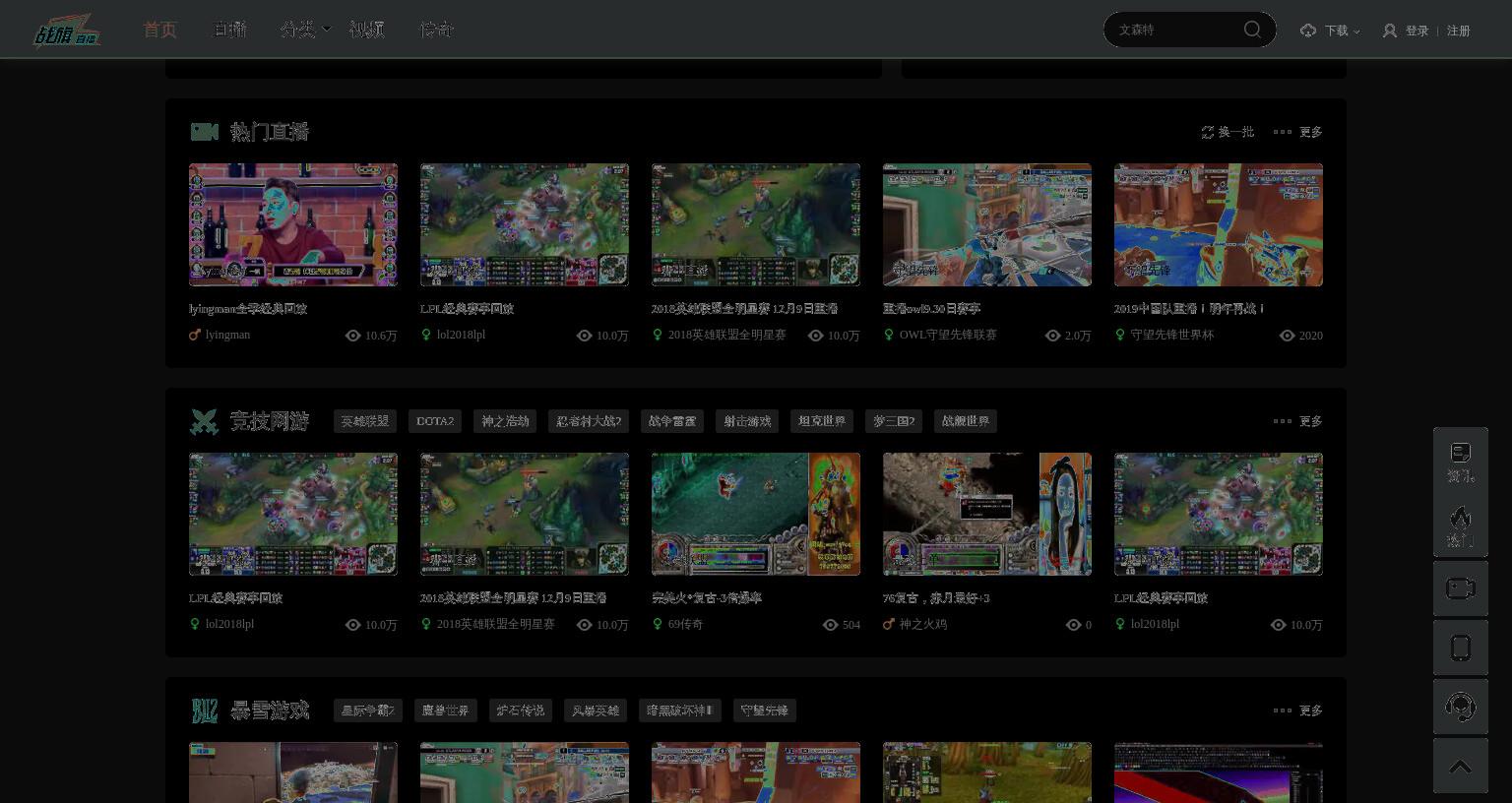Click the cloud download icon

[x=1308, y=31]
